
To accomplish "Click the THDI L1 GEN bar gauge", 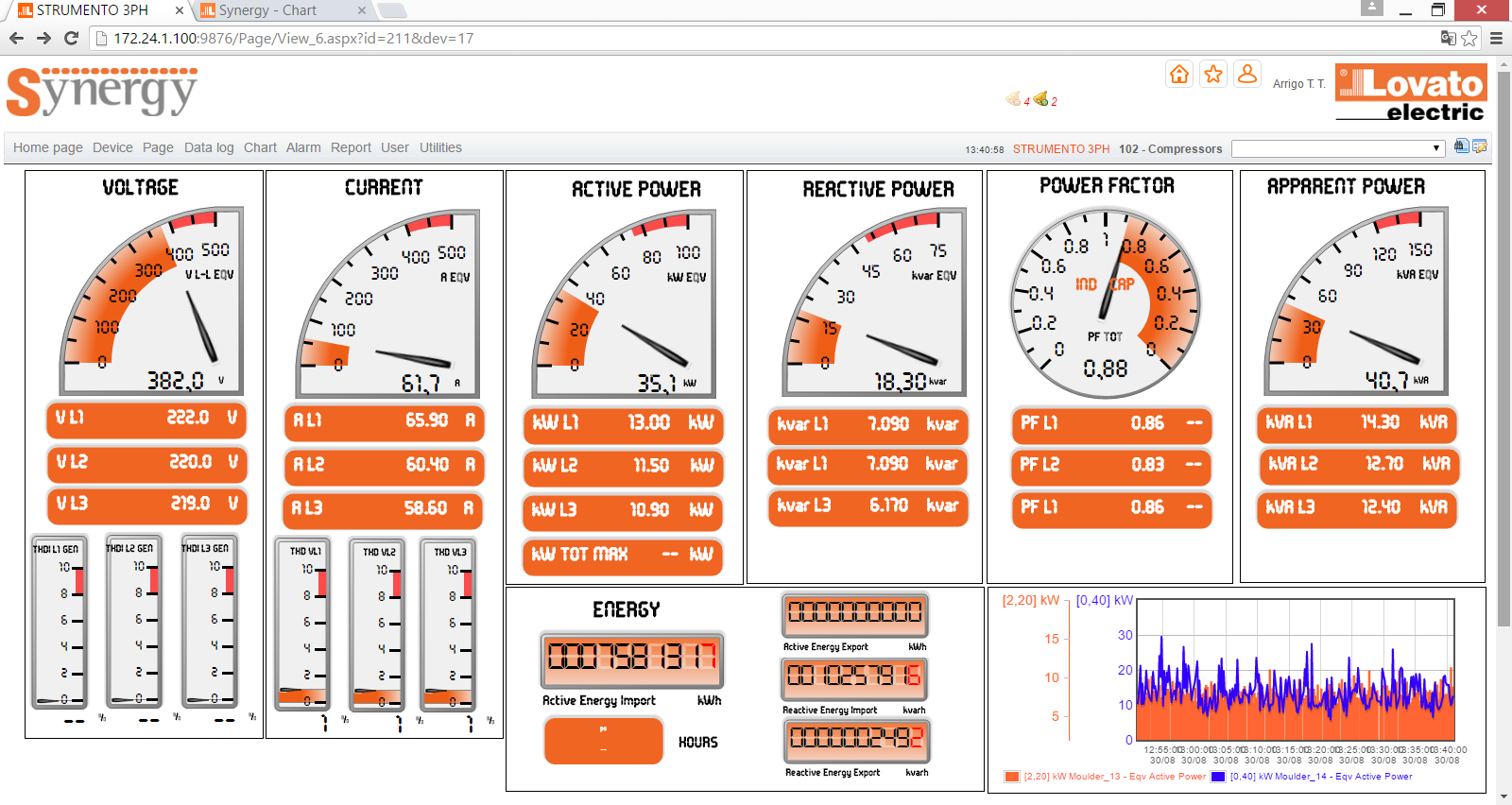I will (x=58, y=621).
